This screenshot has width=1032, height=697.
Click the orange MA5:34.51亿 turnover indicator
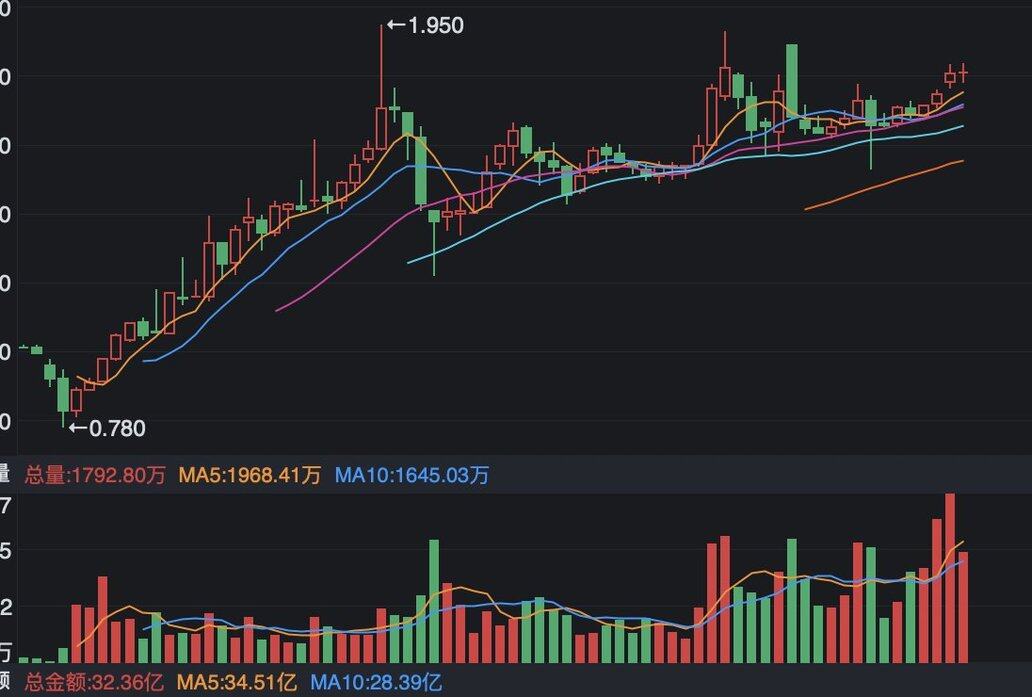(x=236, y=684)
